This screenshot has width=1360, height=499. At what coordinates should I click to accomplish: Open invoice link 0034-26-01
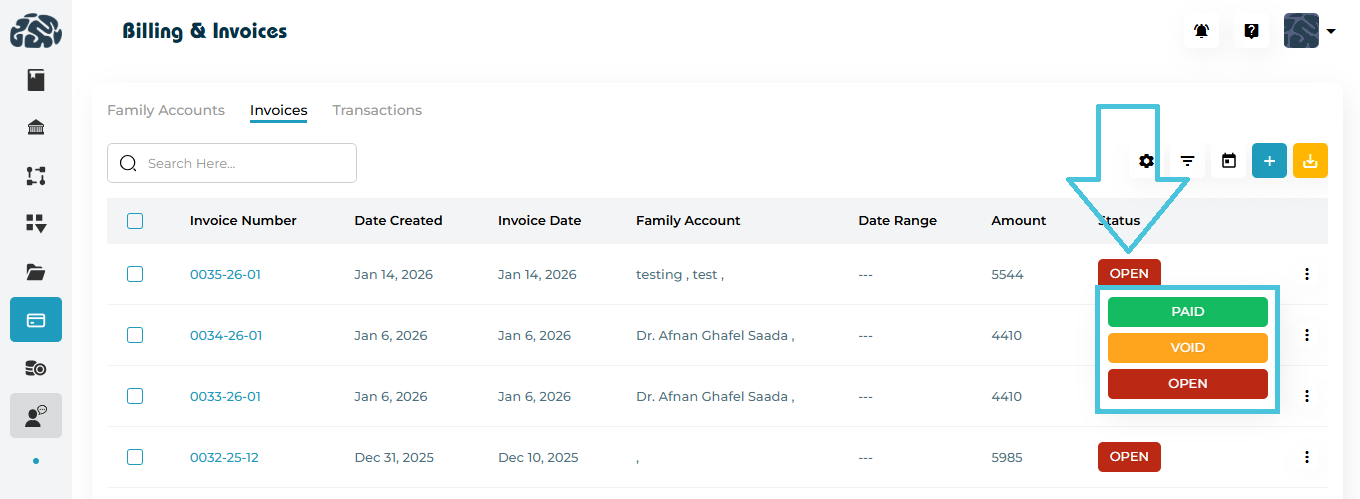226,336
